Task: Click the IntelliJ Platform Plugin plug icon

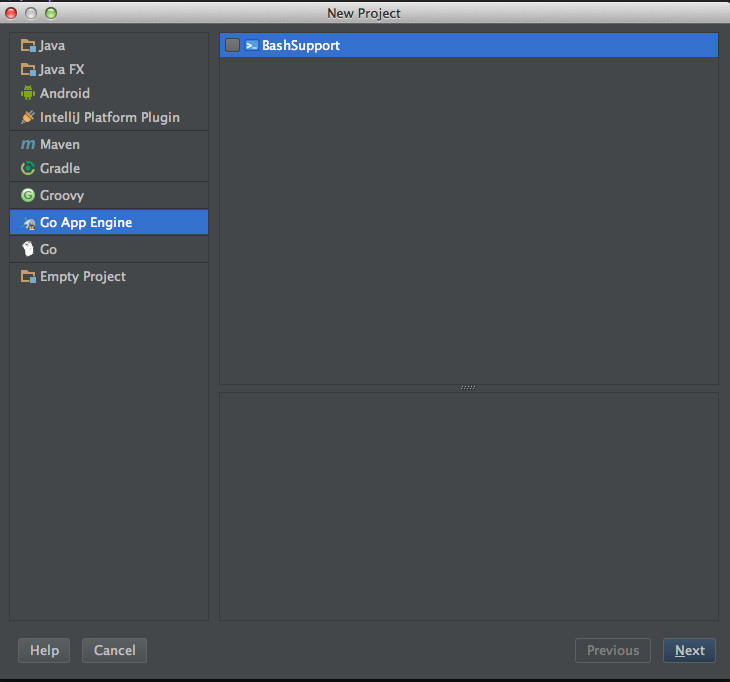Action: pyautogui.click(x=28, y=117)
